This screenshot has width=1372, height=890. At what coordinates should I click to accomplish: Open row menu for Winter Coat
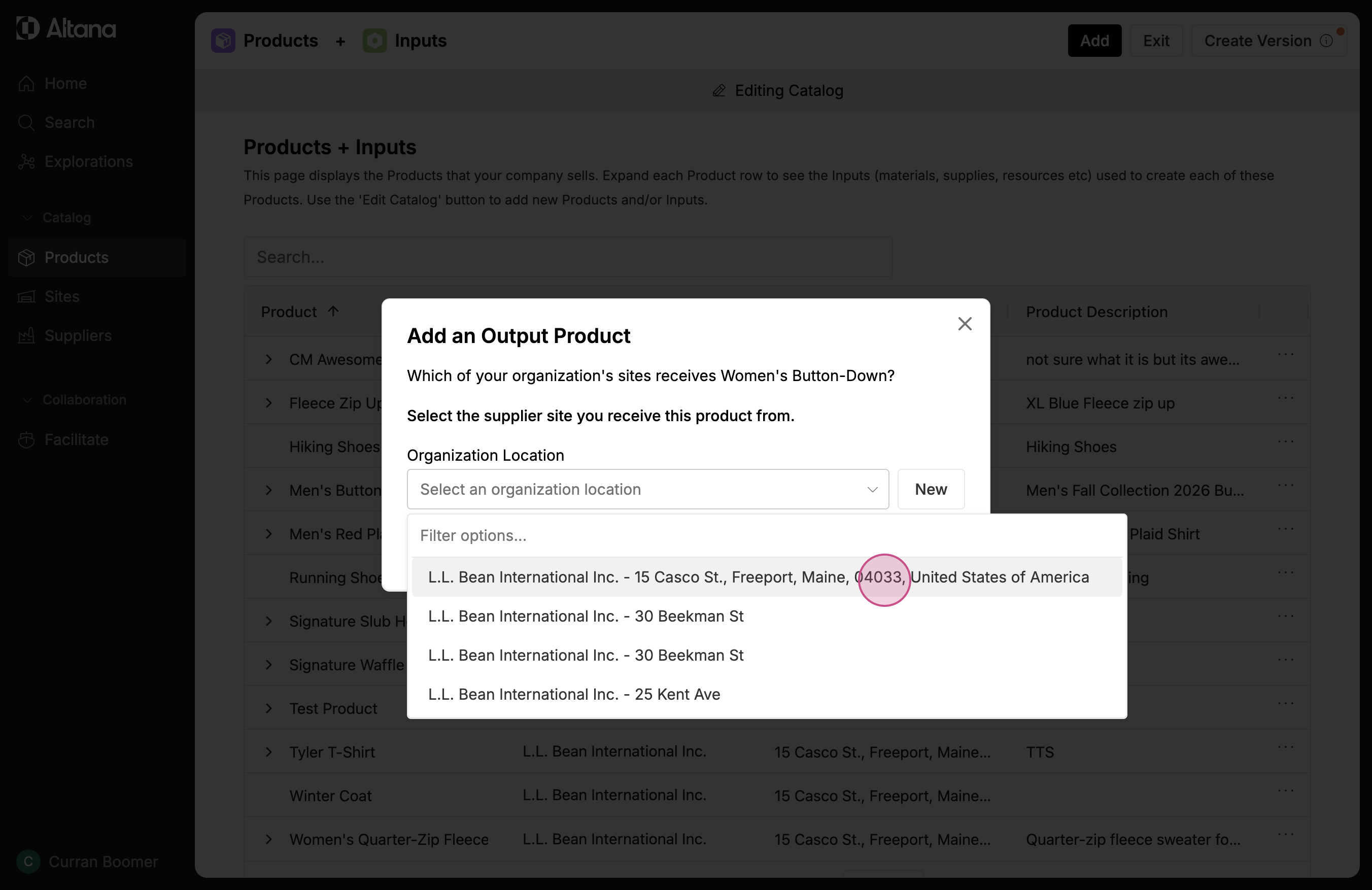pyautogui.click(x=1285, y=790)
